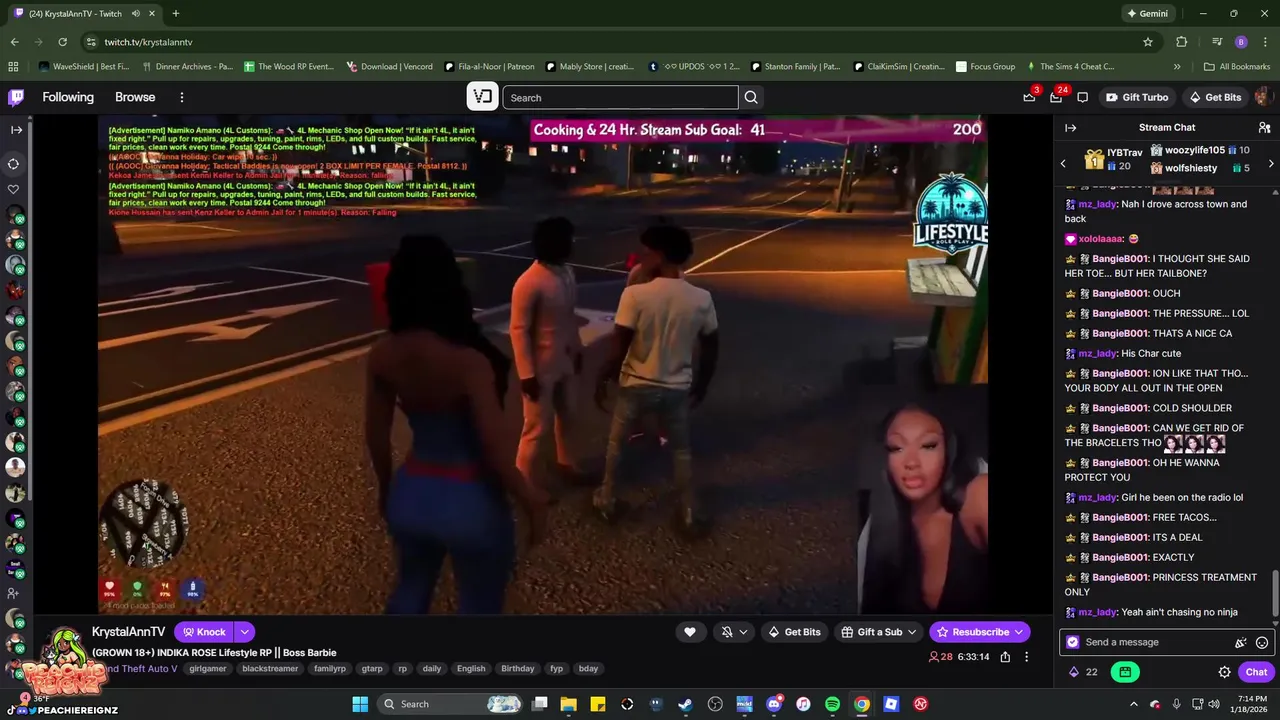Screen dimensions: 1280x720
Task: Open Twitch notifications inbox with badge 3
Action: point(1029,97)
